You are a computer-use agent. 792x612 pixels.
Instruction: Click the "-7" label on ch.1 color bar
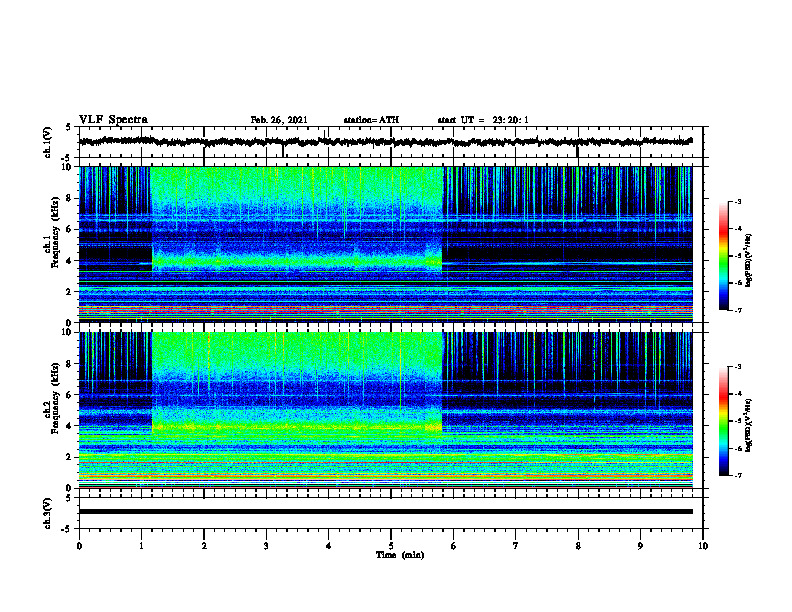[738, 310]
